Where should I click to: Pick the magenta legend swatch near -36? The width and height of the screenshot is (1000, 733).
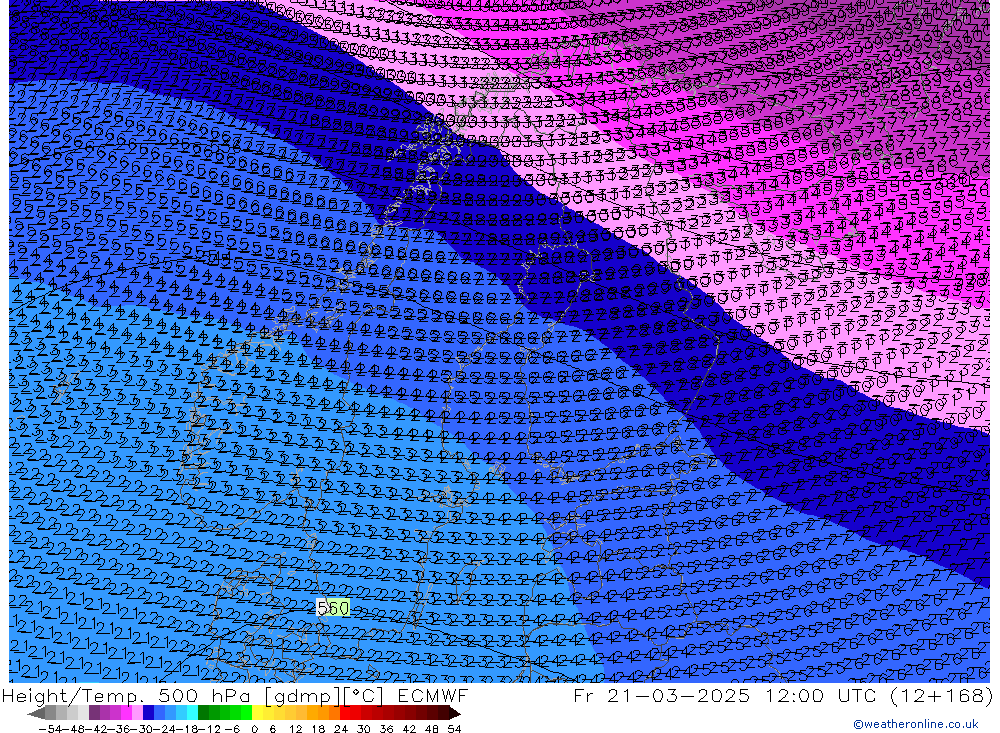pyautogui.click(x=126, y=713)
